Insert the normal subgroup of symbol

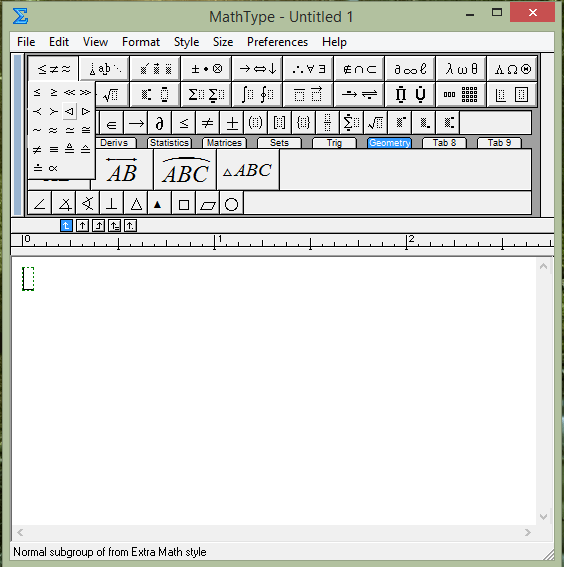pyautogui.click(x=69, y=111)
